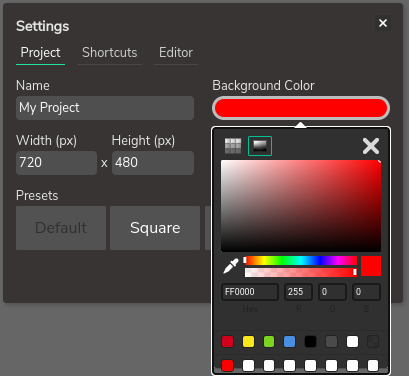The image size is (409, 376).
Task: Click the project Name input field
Action: [x=105, y=108]
